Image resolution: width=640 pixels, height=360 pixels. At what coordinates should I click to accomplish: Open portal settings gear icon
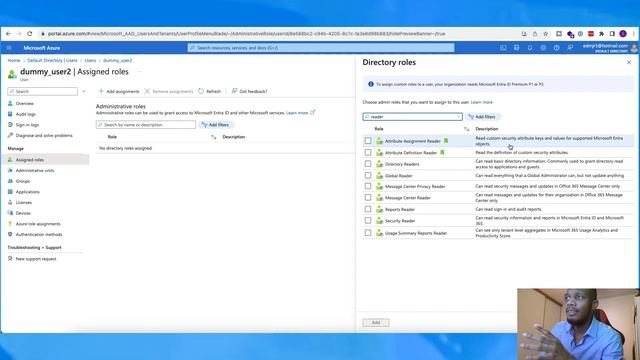click(x=543, y=48)
